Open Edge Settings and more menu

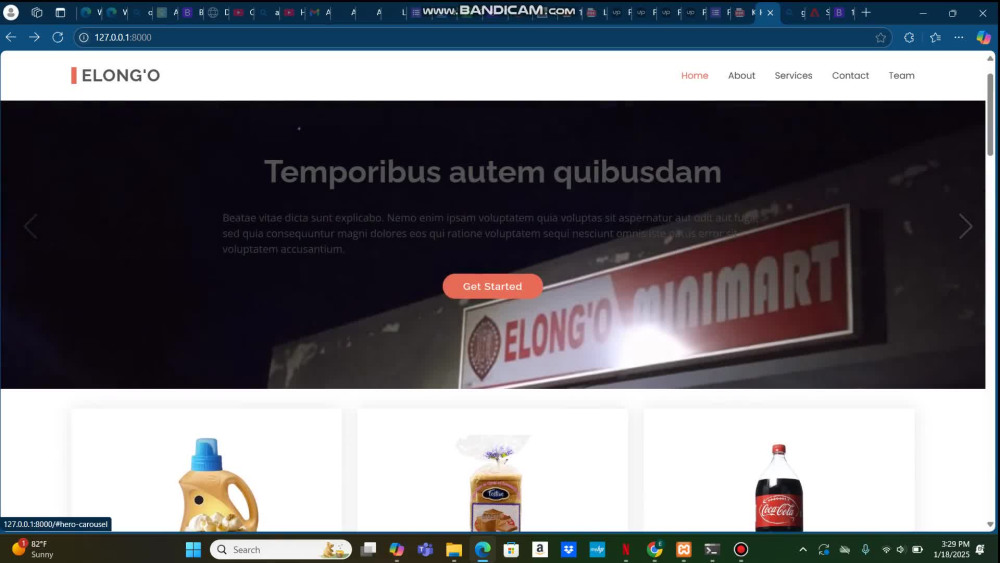tap(959, 38)
